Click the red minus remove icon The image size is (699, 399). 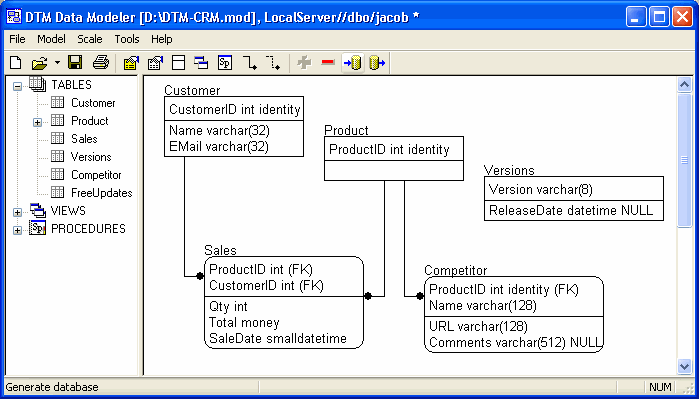[328, 63]
